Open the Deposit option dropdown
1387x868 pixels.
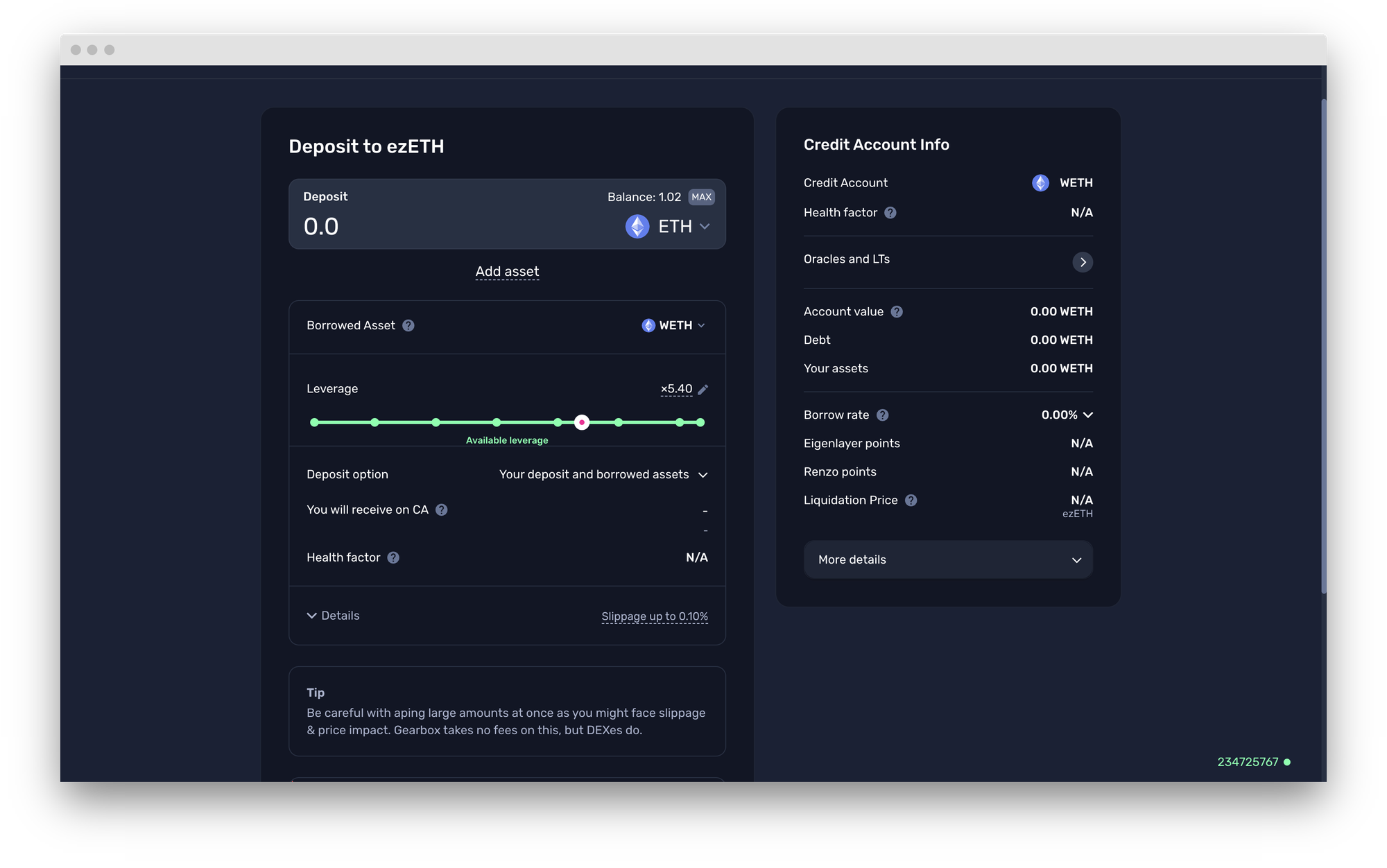click(x=603, y=474)
